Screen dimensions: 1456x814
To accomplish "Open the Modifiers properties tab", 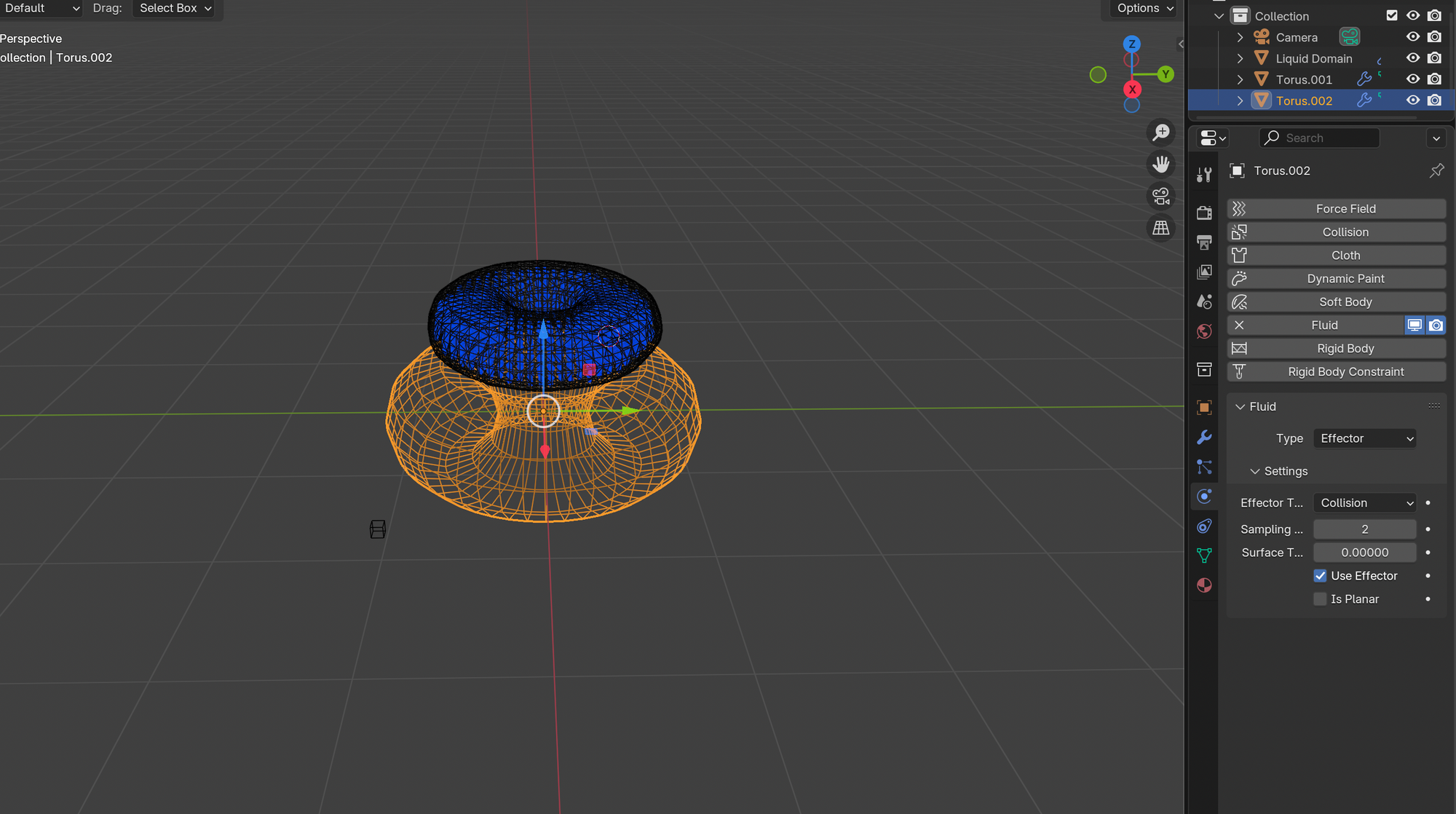I will (1204, 437).
